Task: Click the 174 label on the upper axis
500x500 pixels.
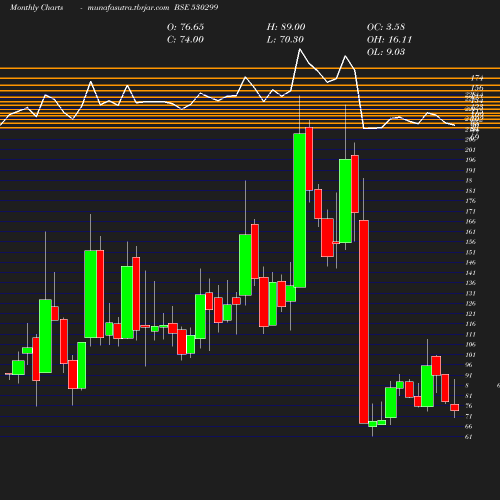Action: [x=477, y=78]
